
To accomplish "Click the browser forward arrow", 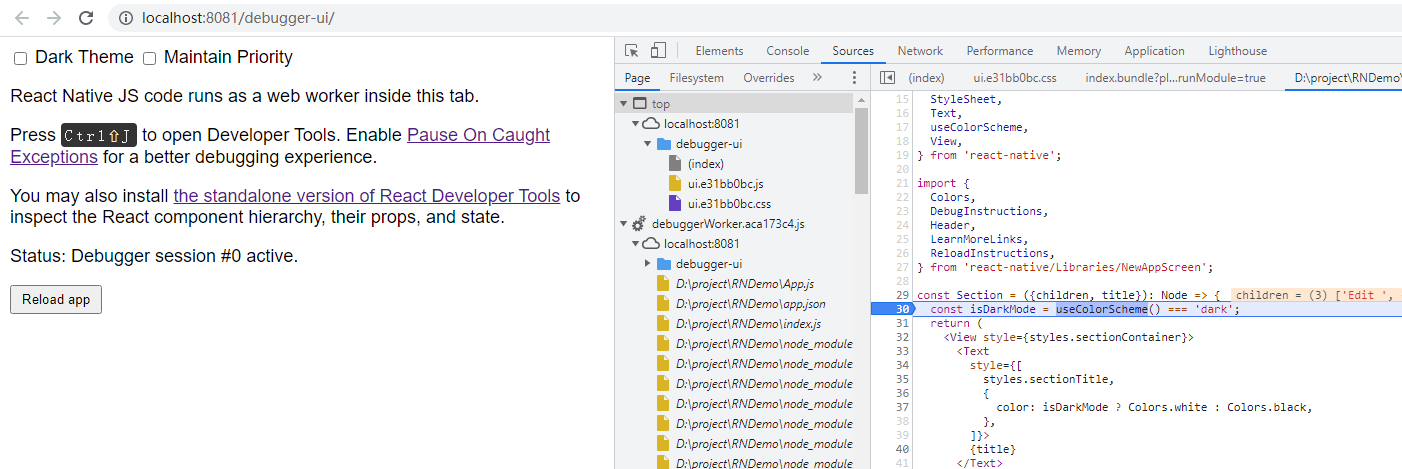I will 54,18.
